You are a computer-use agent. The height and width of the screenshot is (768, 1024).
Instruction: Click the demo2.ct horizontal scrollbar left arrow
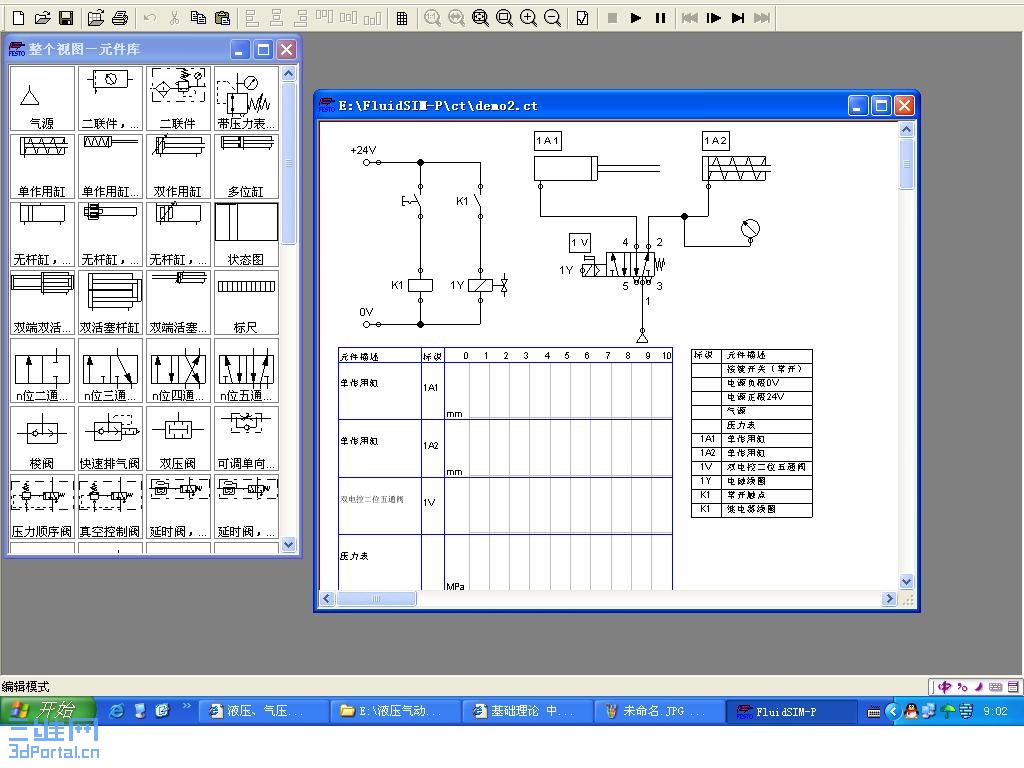pos(328,598)
